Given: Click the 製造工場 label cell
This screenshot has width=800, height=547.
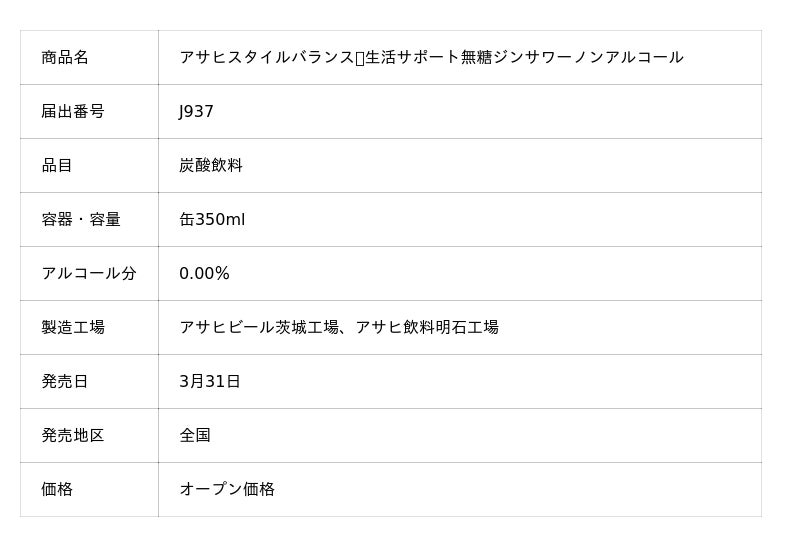Looking at the screenshot, I should click(x=73, y=327).
